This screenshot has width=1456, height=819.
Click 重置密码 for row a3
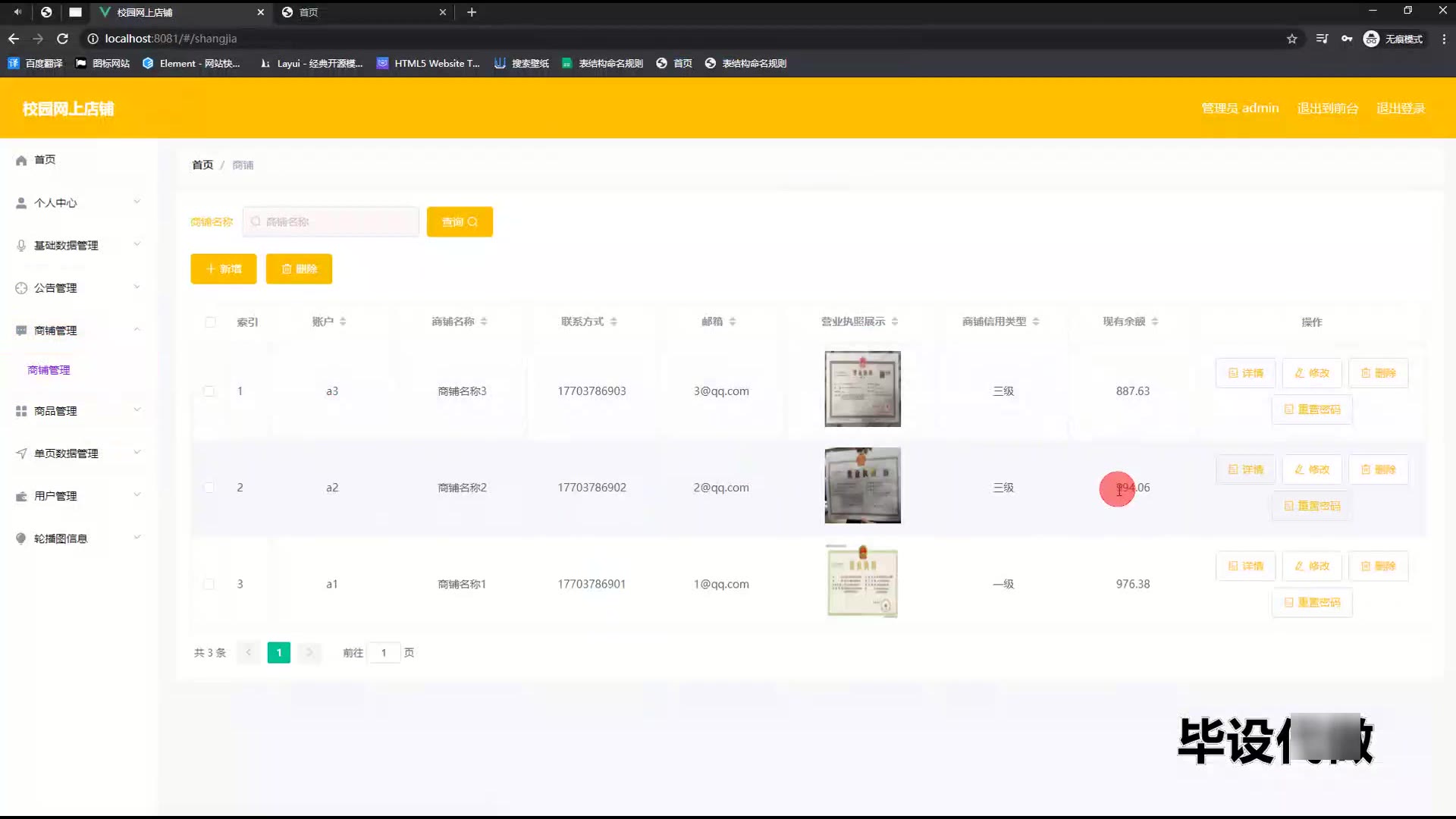coord(1312,409)
